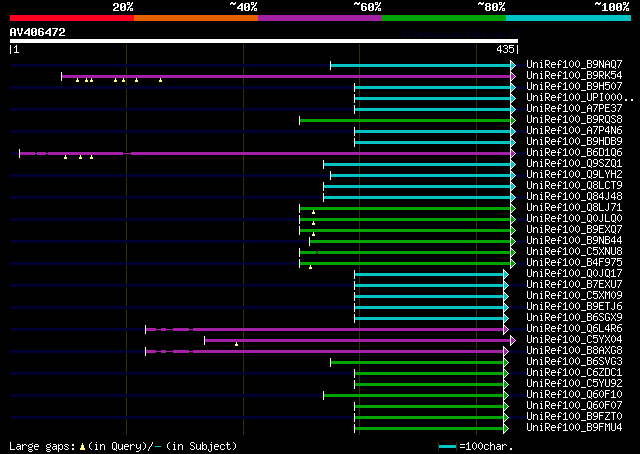Open the UniRef100_C5XM09 hit
The height and width of the screenshot is (454, 640).
tap(574, 296)
